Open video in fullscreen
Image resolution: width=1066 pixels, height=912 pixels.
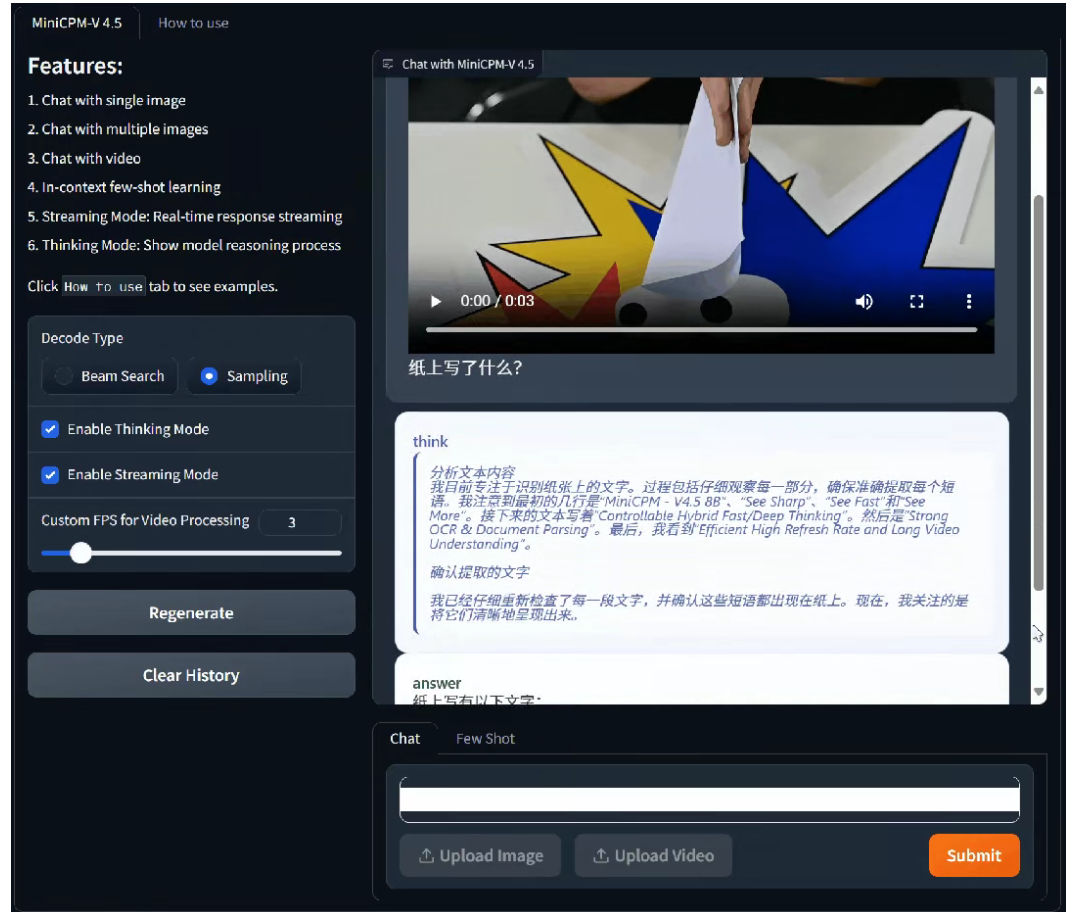click(x=916, y=301)
